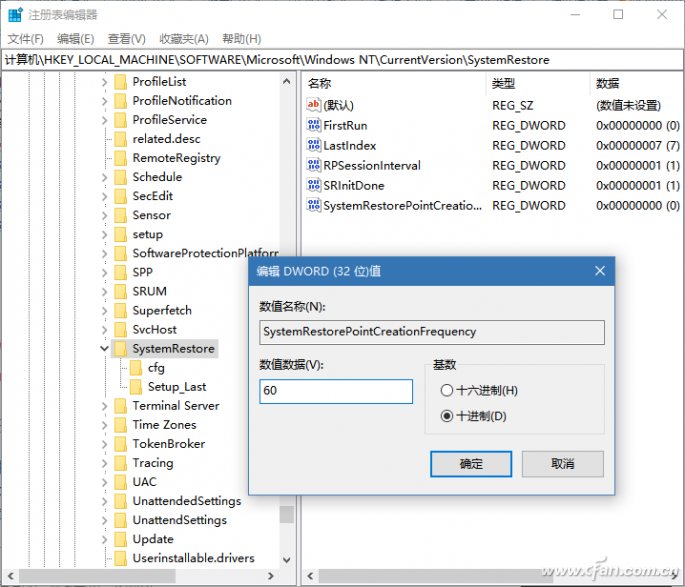This screenshot has height=587, width=685.
Task: Close the 编辑 DWORD dialog
Action: pyautogui.click(x=600, y=271)
